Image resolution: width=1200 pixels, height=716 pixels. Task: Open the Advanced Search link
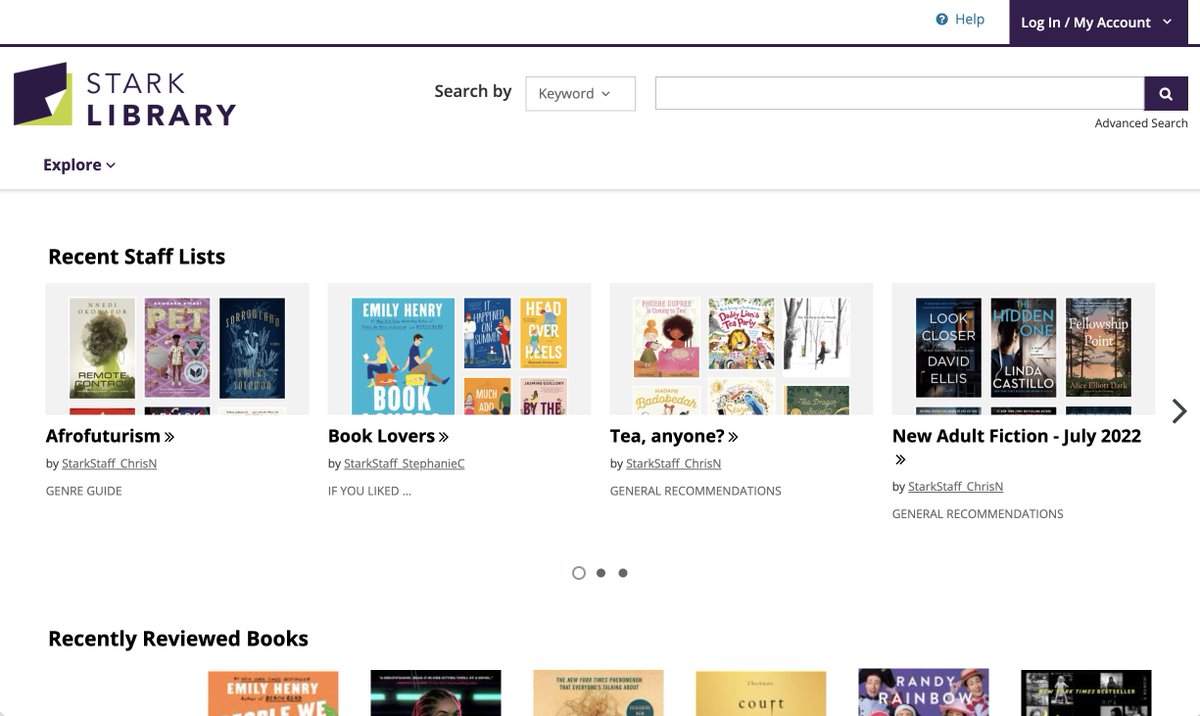1141,123
